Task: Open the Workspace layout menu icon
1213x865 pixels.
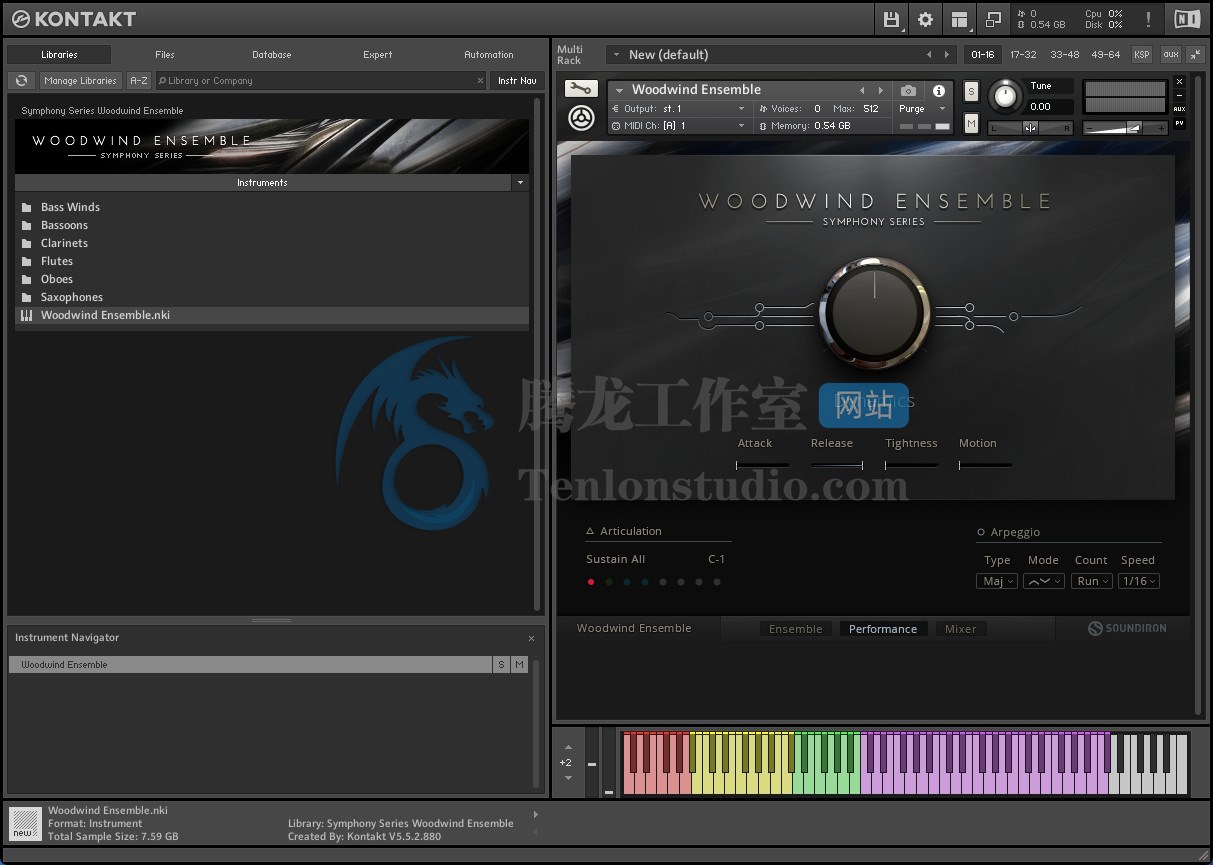Action: pos(959,19)
